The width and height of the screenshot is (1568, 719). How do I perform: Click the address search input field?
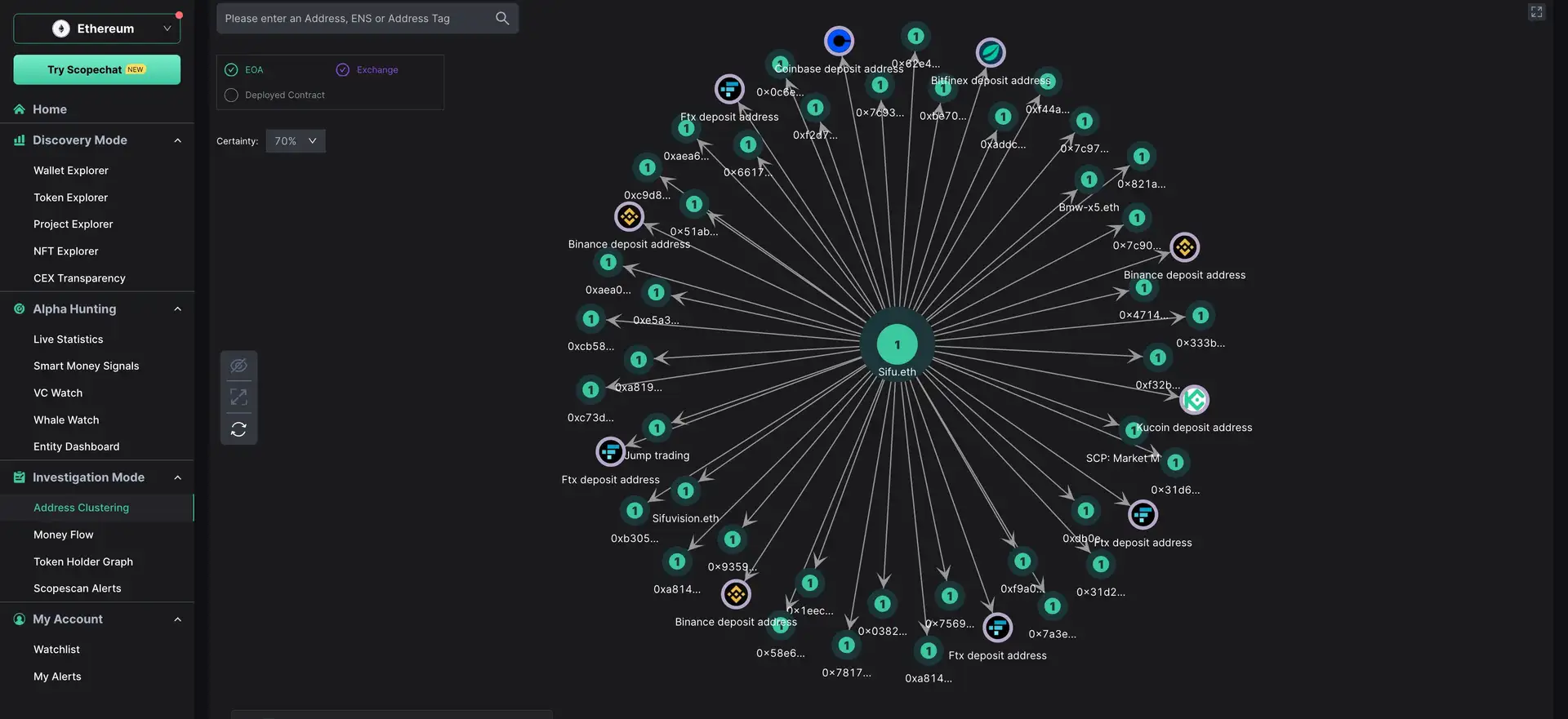(x=355, y=18)
